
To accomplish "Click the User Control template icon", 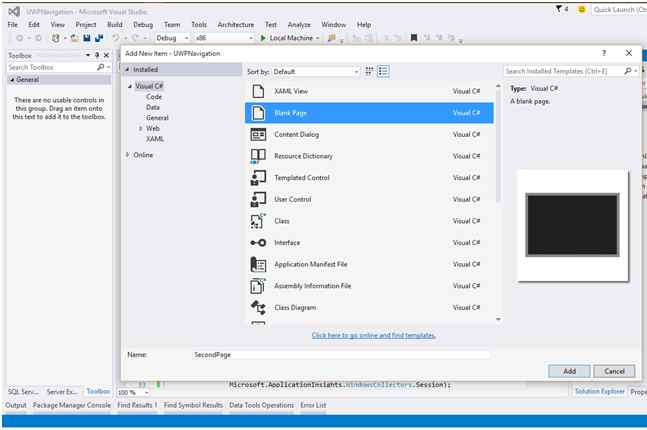I will click(258, 199).
